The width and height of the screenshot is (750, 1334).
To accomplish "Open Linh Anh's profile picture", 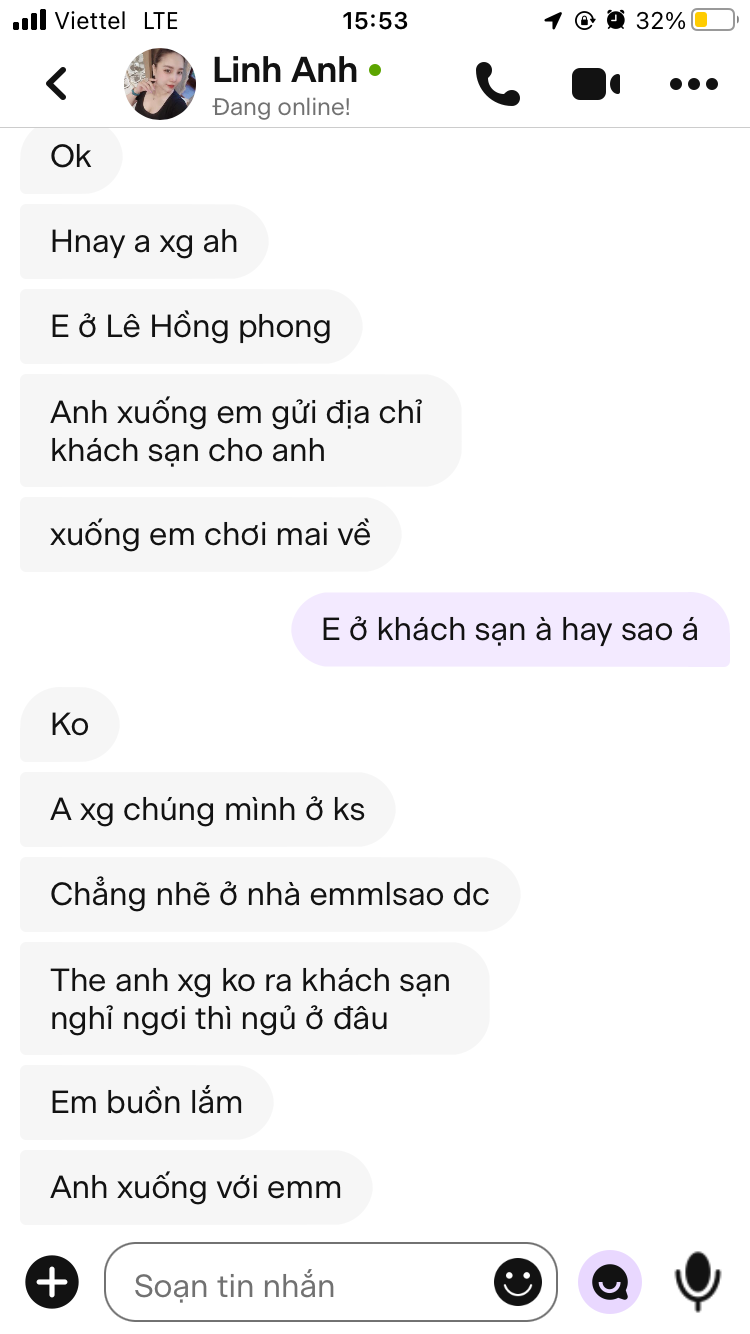I will coord(160,84).
